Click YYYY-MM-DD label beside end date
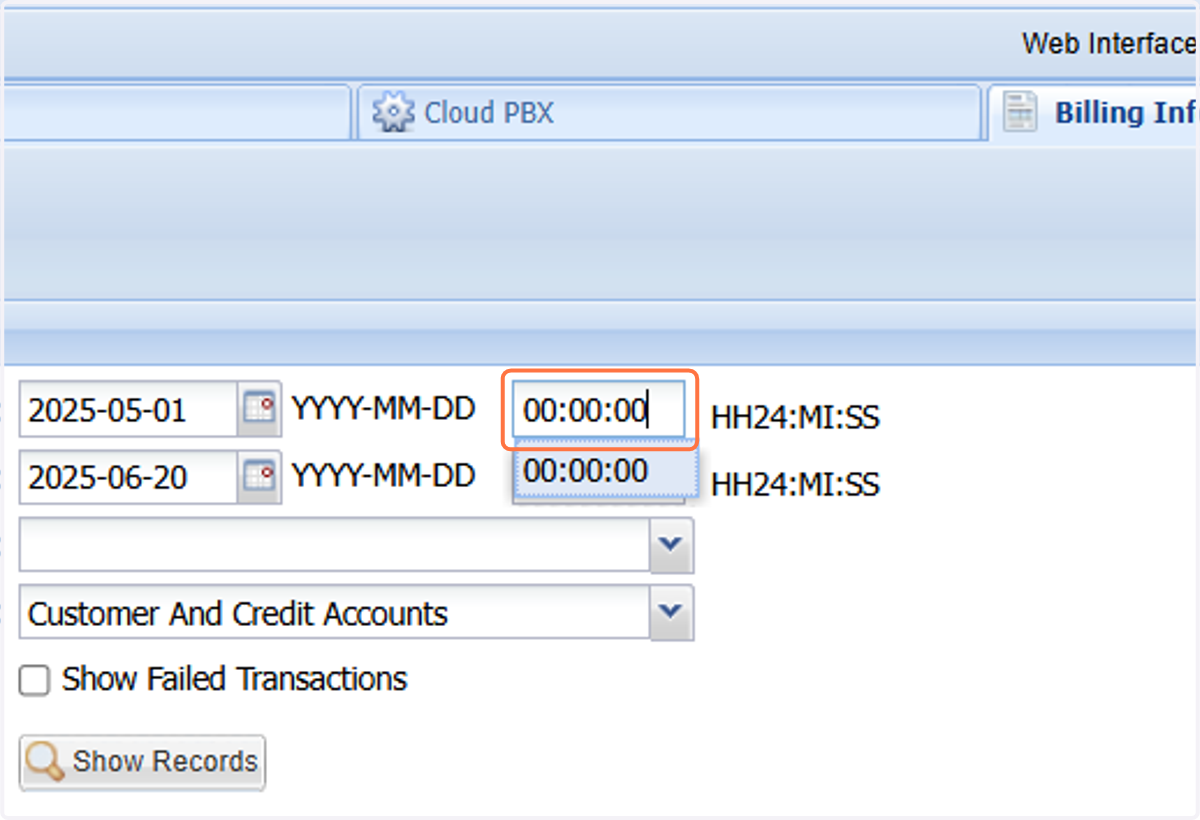The height and width of the screenshot is (820, 1200). pos(383,476)
